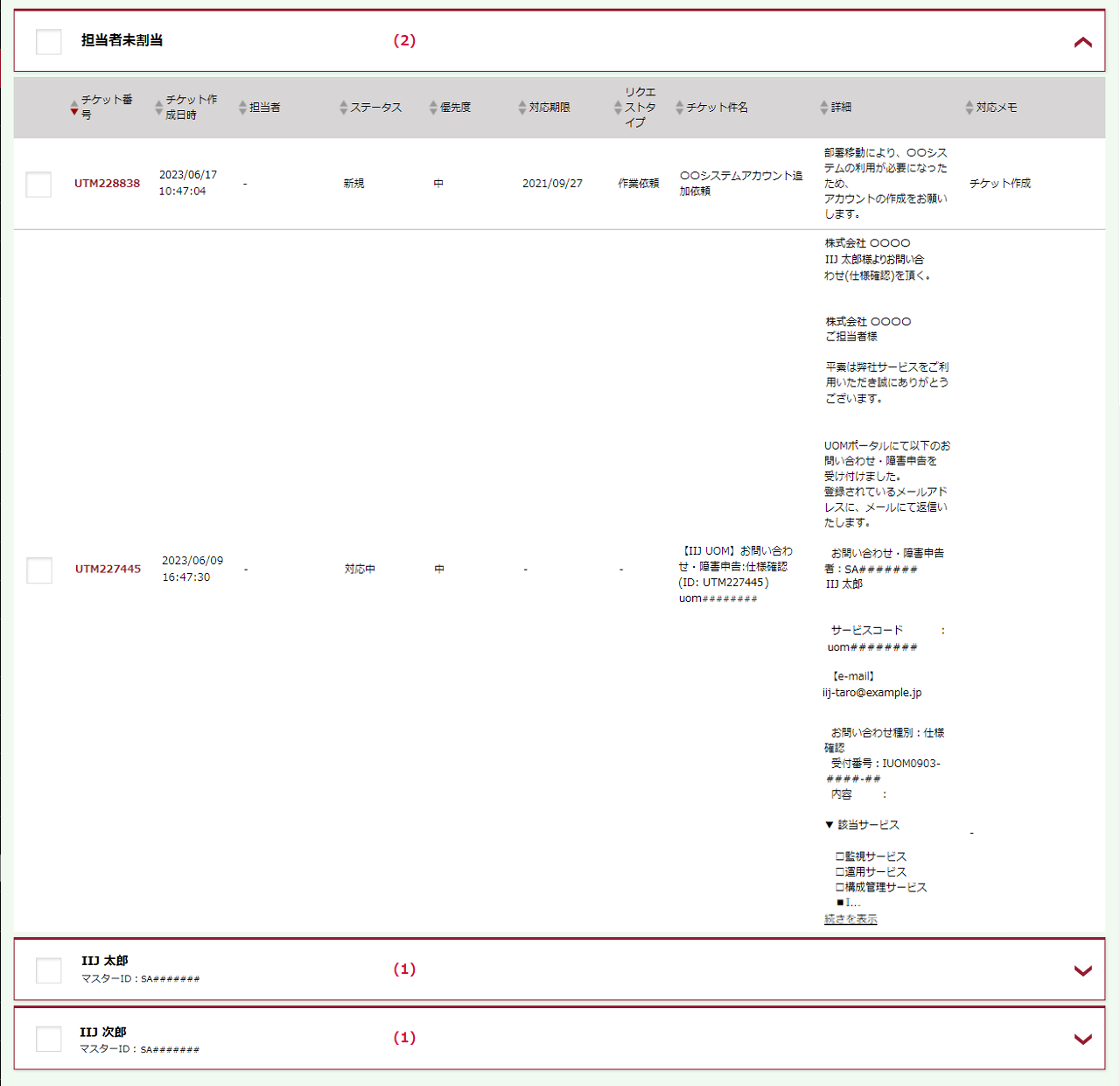Image resolution: width=1120 pixels, height=1086 pixels.
Task: Click the 担当者 column header
Action: [265, 107]
